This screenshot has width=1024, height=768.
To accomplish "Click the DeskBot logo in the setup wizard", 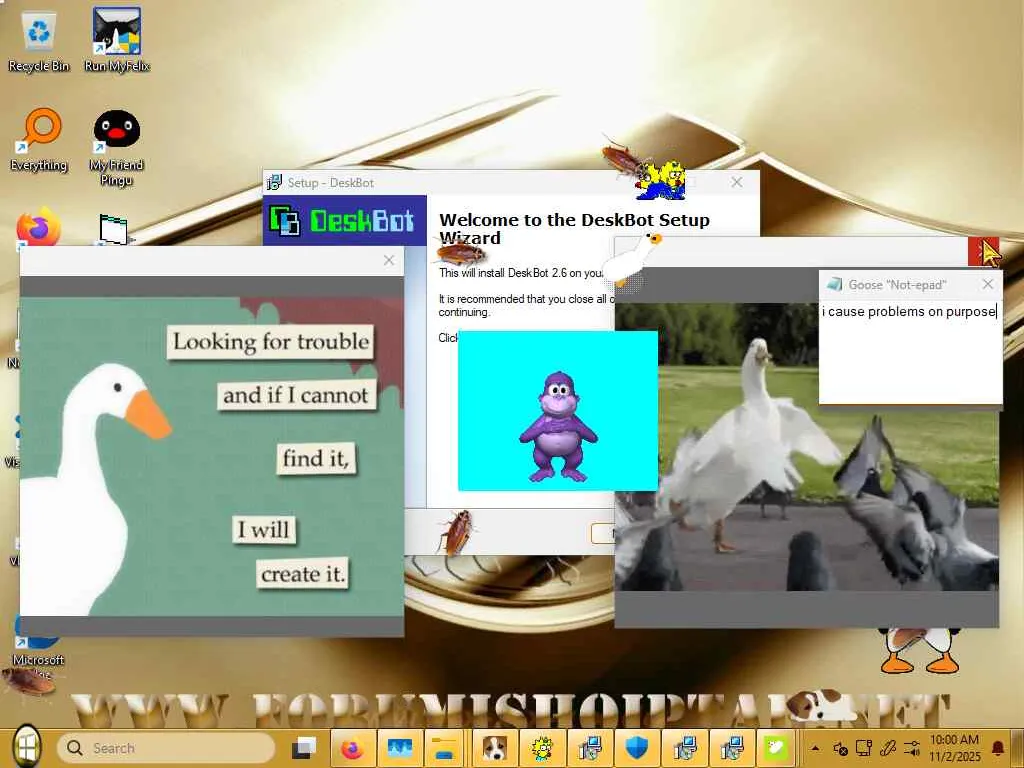I will click(x=344, y=221).
